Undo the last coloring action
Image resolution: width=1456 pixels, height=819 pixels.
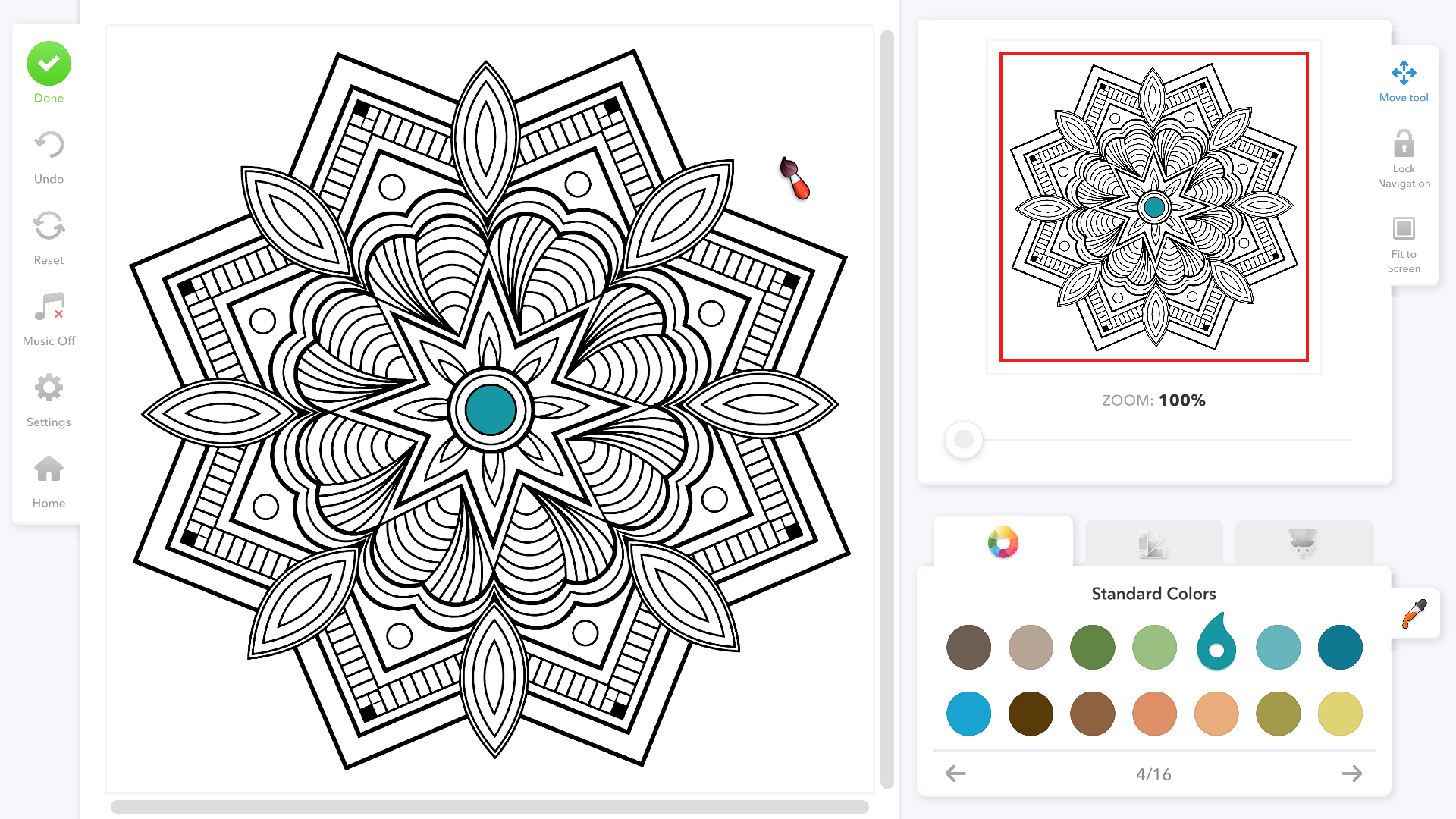[x=49, y=146]
